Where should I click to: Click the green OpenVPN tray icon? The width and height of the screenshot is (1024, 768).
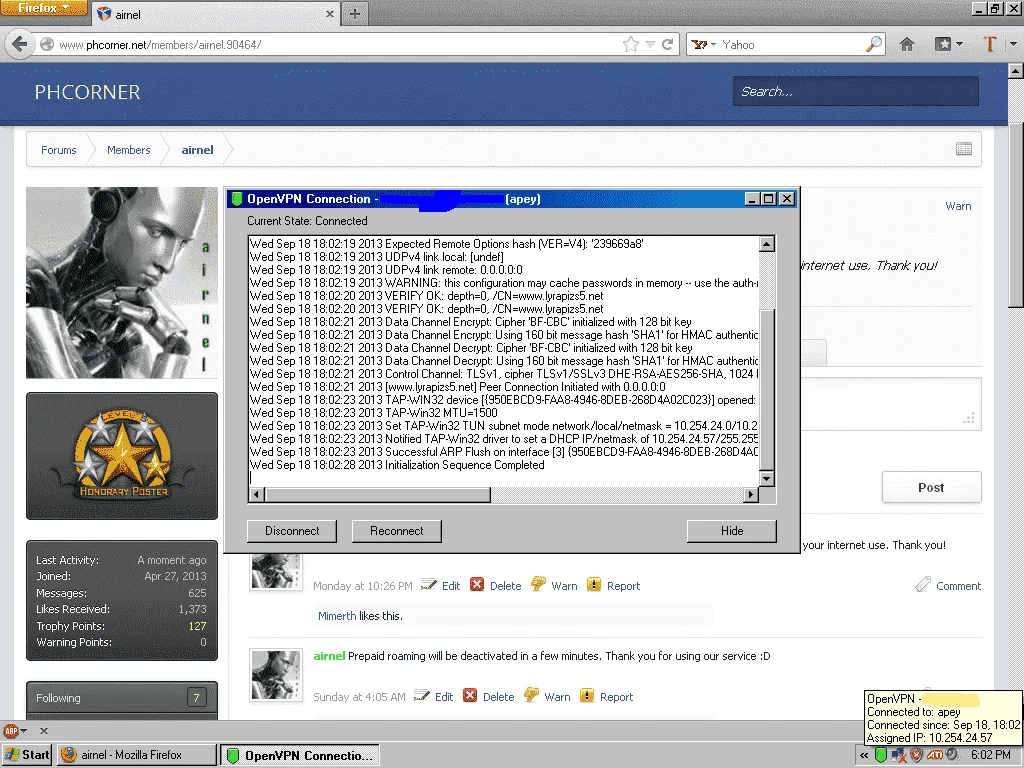pos(881,755)
